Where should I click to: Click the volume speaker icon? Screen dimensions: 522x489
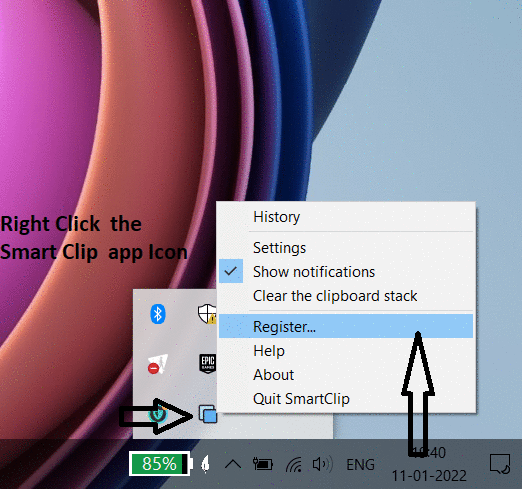[x=322, y=464]
